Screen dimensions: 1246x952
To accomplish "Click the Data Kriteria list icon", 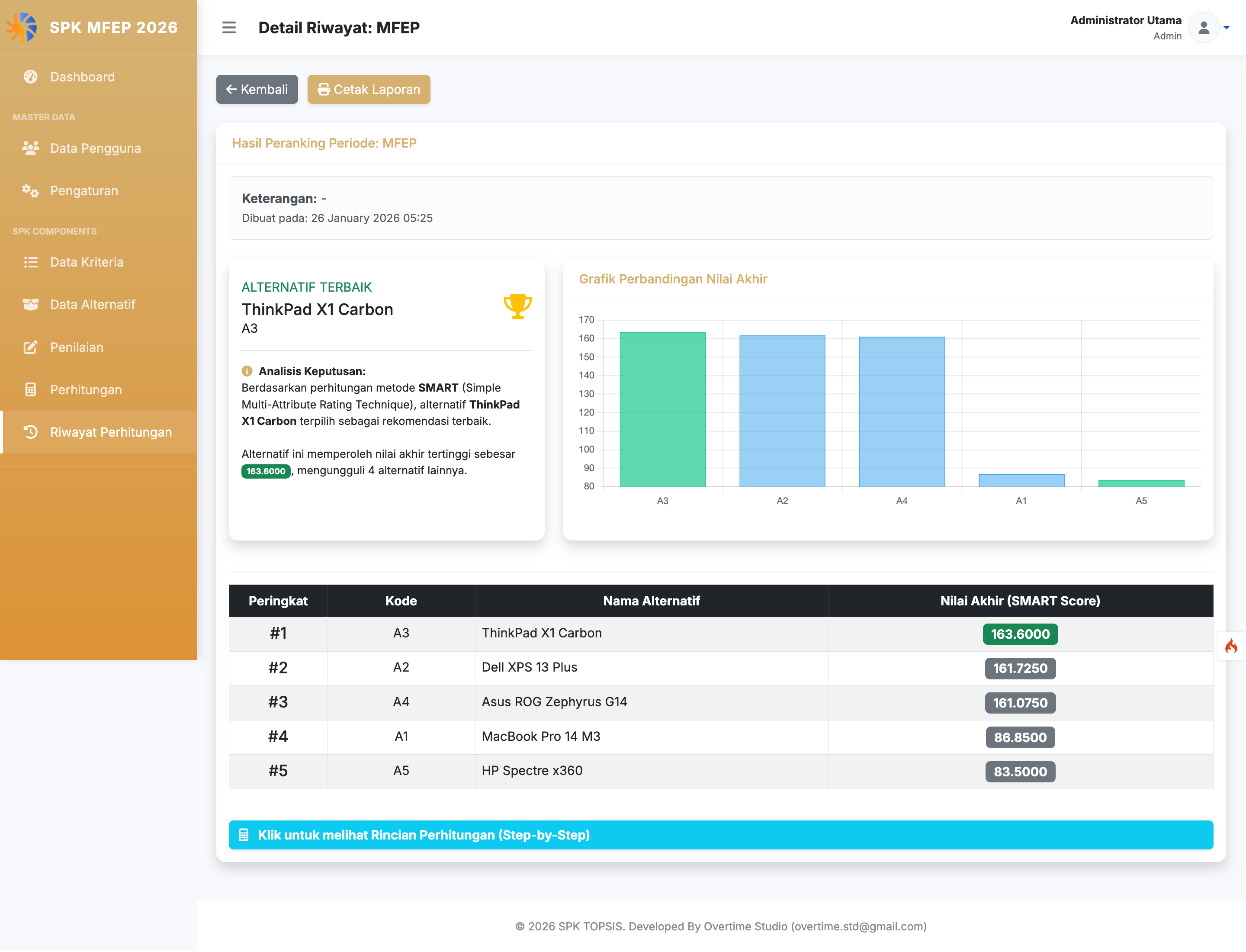I will 31,262.
